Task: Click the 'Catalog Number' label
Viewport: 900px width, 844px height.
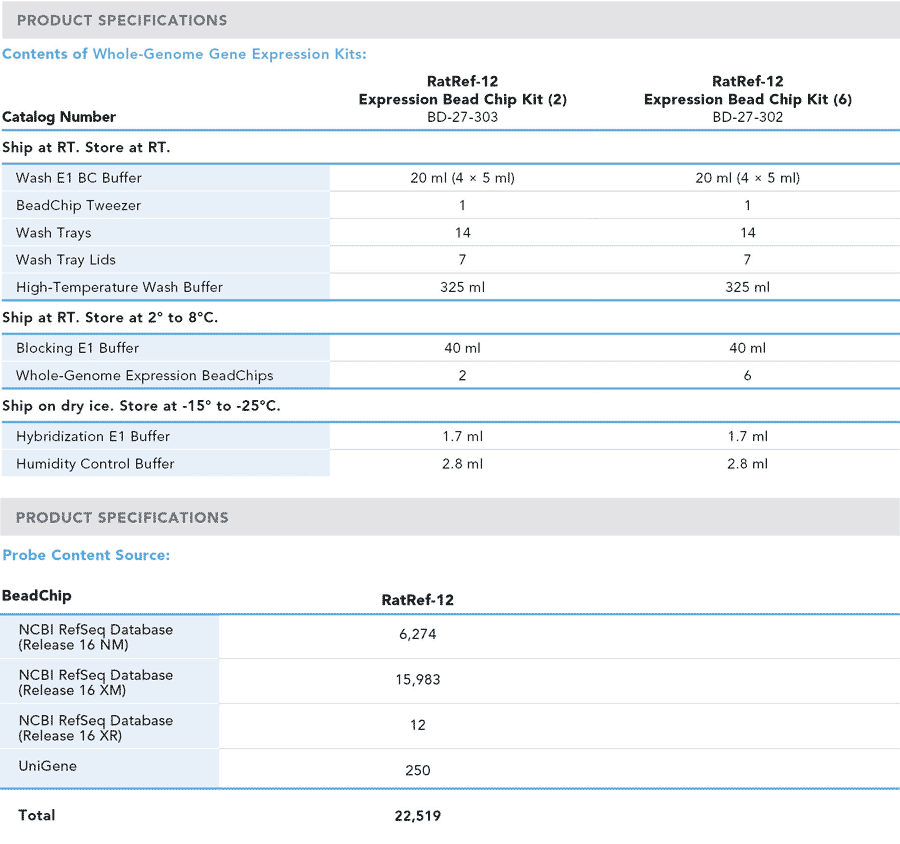Action: click(x=59, y=117)
